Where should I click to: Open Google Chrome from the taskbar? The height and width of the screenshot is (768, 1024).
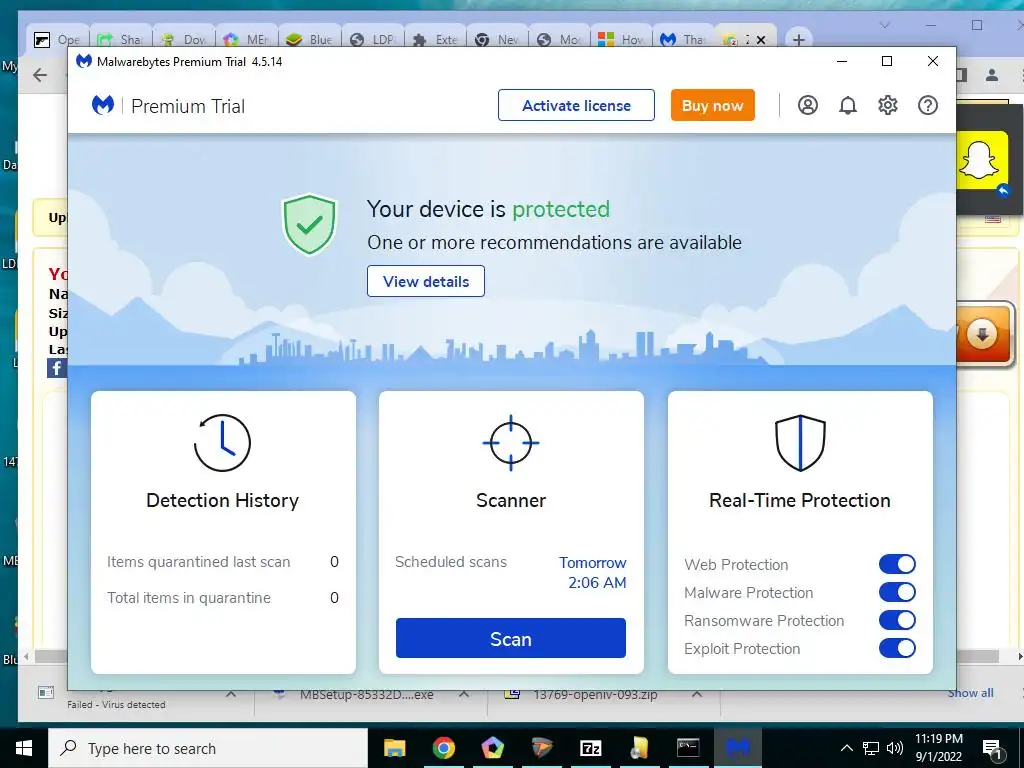(x=443, y=748)
